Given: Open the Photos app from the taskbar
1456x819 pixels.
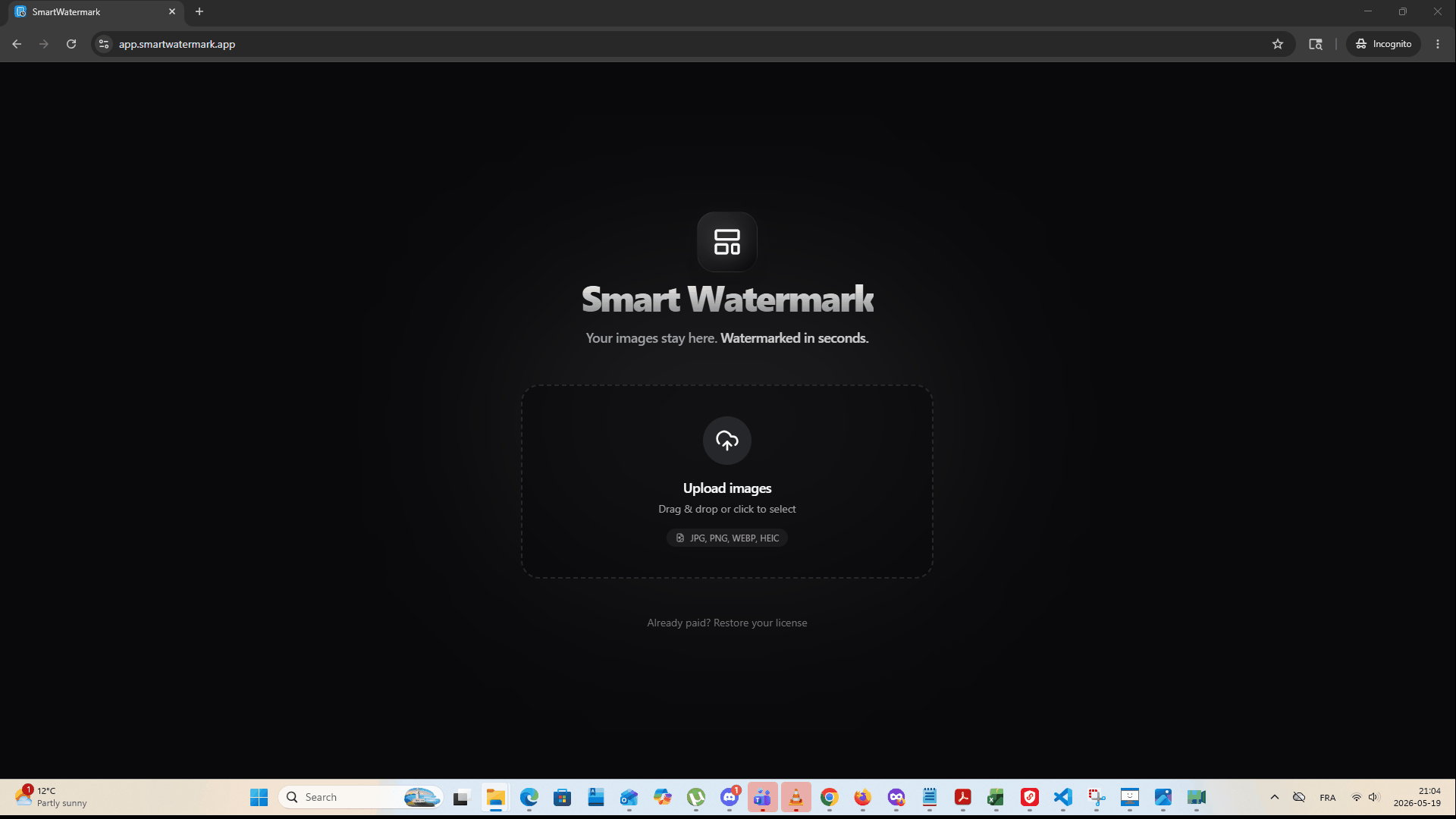Looking at the screenshot, I should (x=1163, y=798).
